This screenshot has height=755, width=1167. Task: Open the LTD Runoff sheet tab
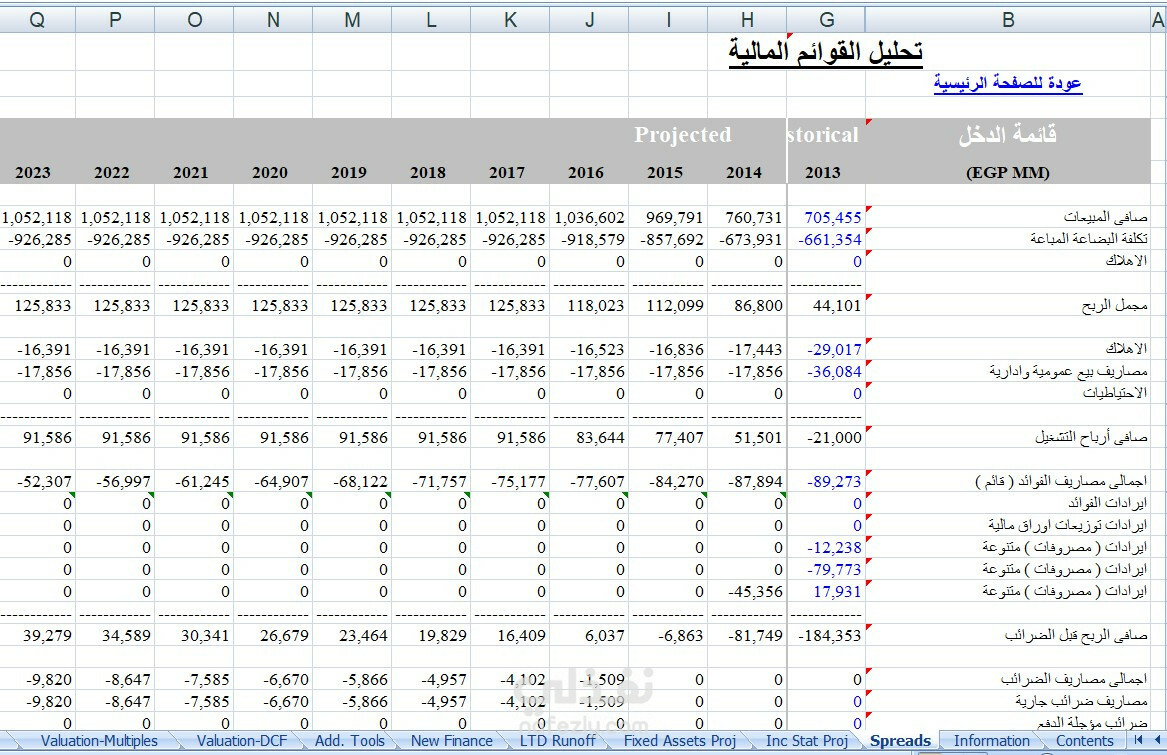tap(557, 741)
